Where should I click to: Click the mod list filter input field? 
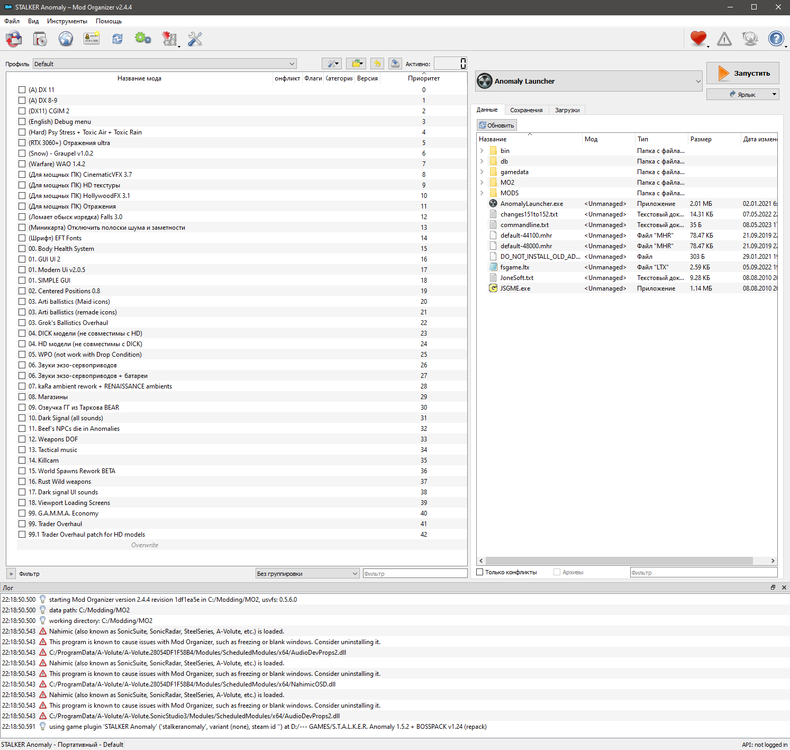(415, 573)
